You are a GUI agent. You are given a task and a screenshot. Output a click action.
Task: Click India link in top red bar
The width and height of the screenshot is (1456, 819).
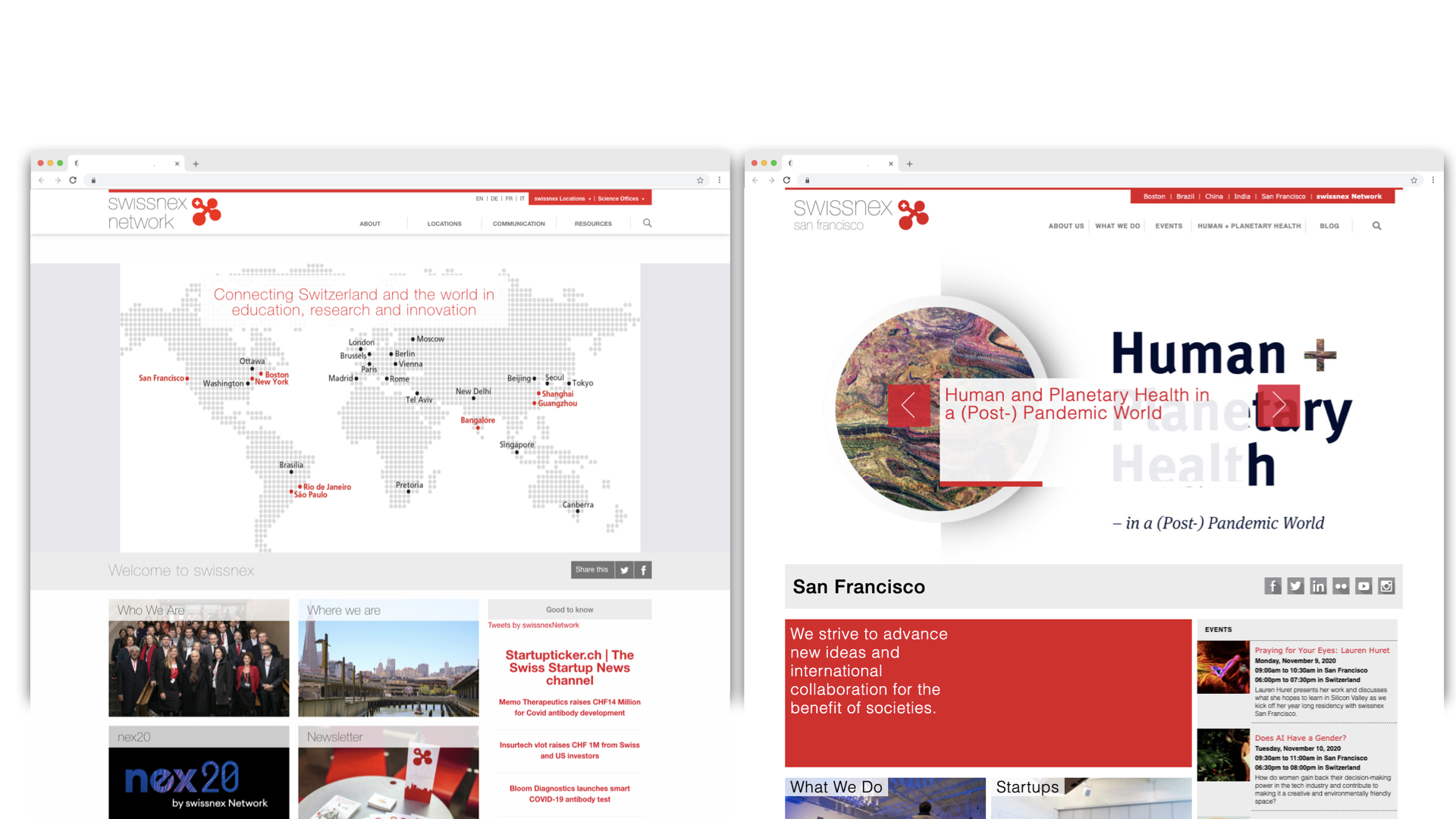coord(1242,196)
